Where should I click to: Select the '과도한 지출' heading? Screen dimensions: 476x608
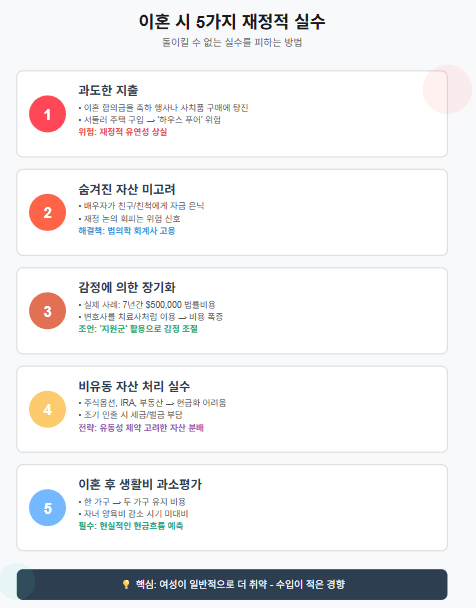(108, 90)
